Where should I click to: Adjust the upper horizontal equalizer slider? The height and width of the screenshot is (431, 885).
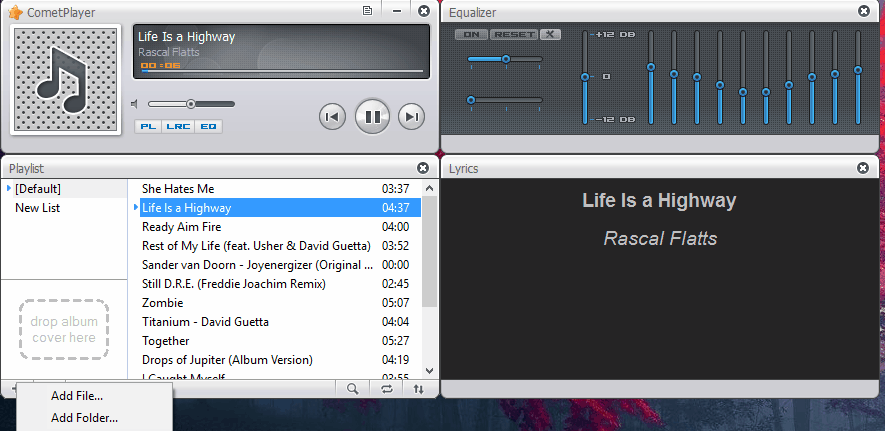[x=505, y=59]
